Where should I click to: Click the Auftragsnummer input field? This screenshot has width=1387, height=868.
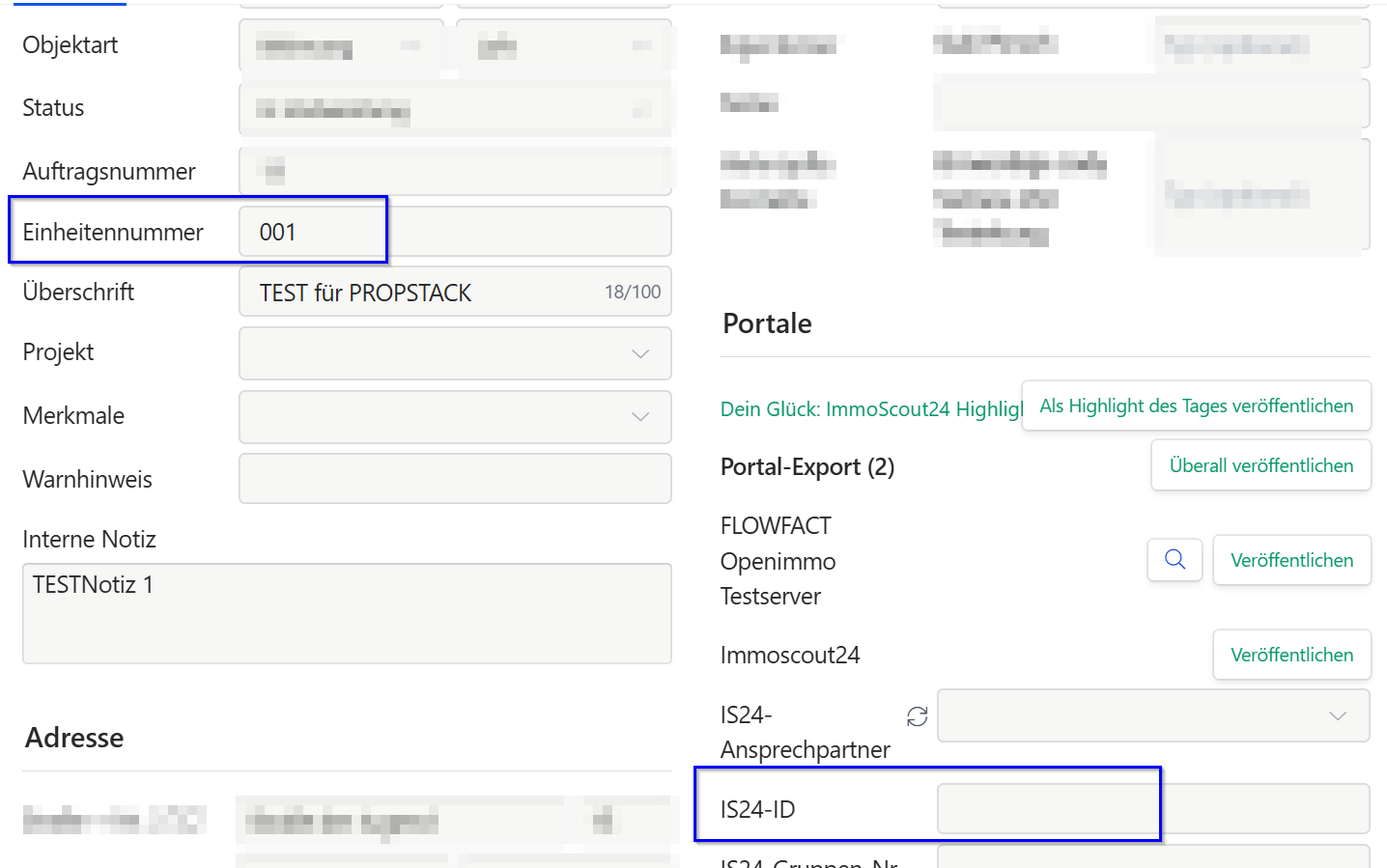(x=454, y=172)
